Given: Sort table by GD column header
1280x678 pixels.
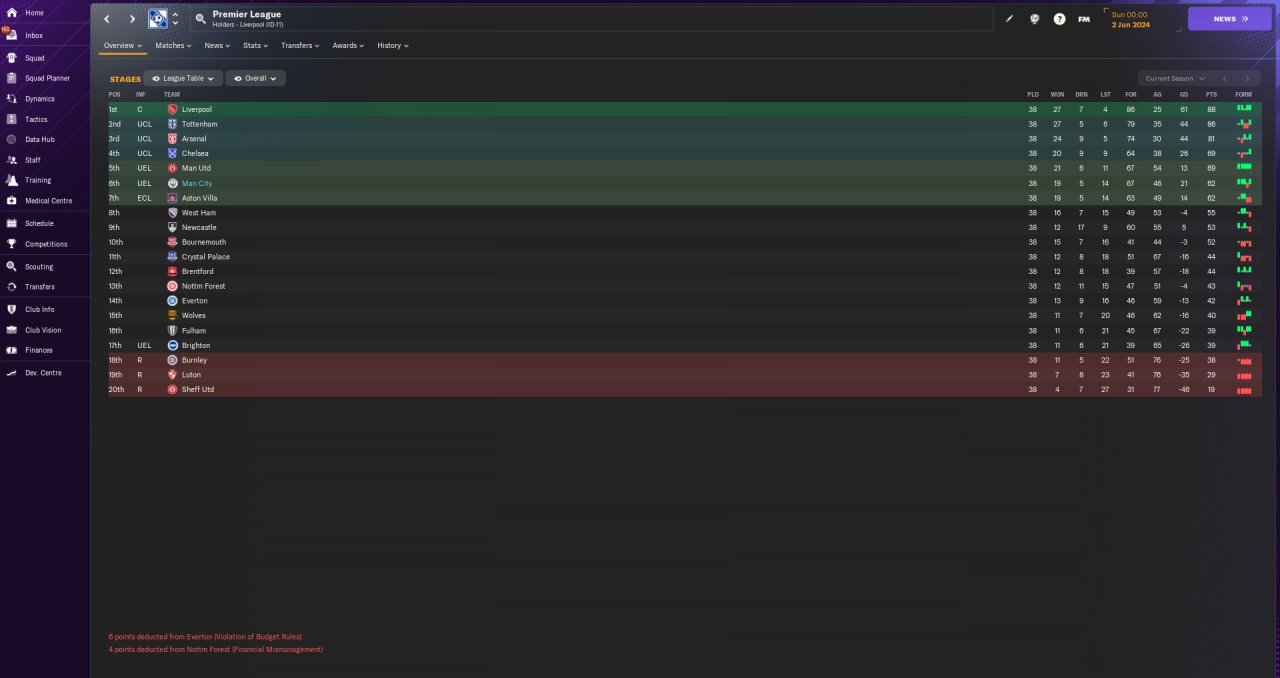Looking at the screenshot, I should pyautogui.click(x=1184, y=94).
